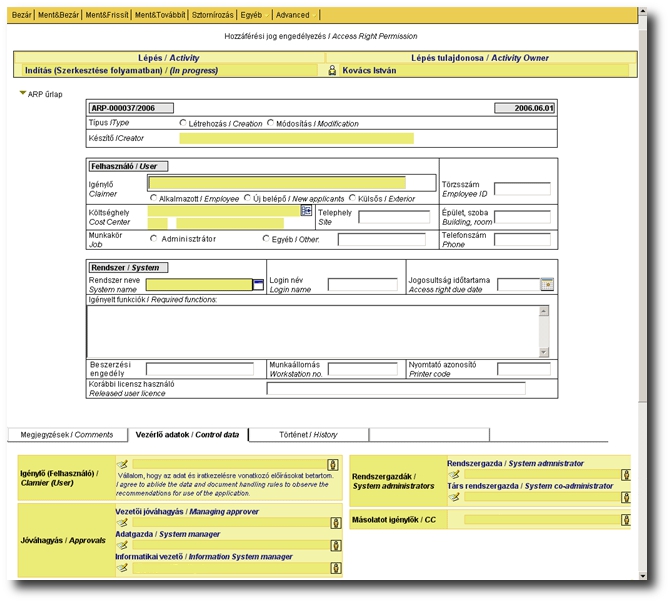Click the Igénylő / Claimer name field

(277, 183)
